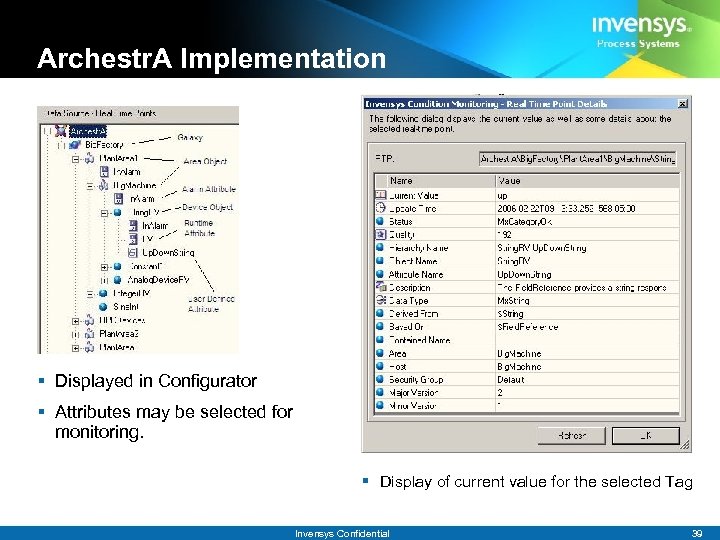Select the ArchestrA root node icon
Screen dimensions: 720x540
click(61, 131)
